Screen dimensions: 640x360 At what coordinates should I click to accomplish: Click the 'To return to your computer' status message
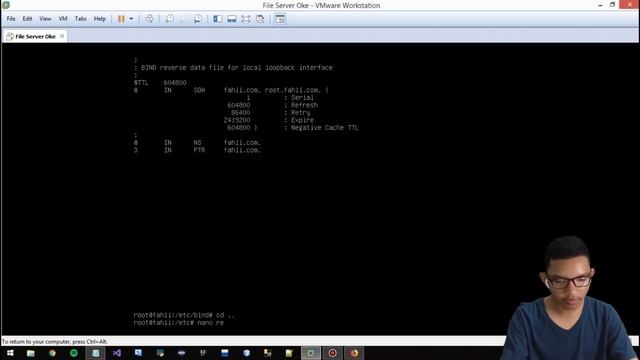coord(55,342)
